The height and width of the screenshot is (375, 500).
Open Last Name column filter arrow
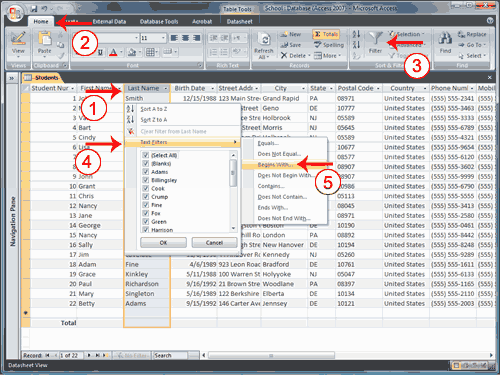(165, 89)
